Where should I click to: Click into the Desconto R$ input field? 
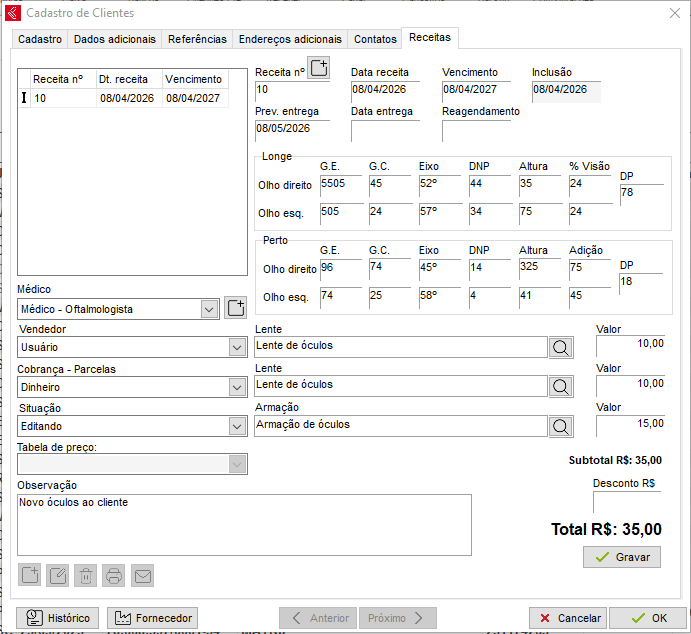tap(626, 502)
